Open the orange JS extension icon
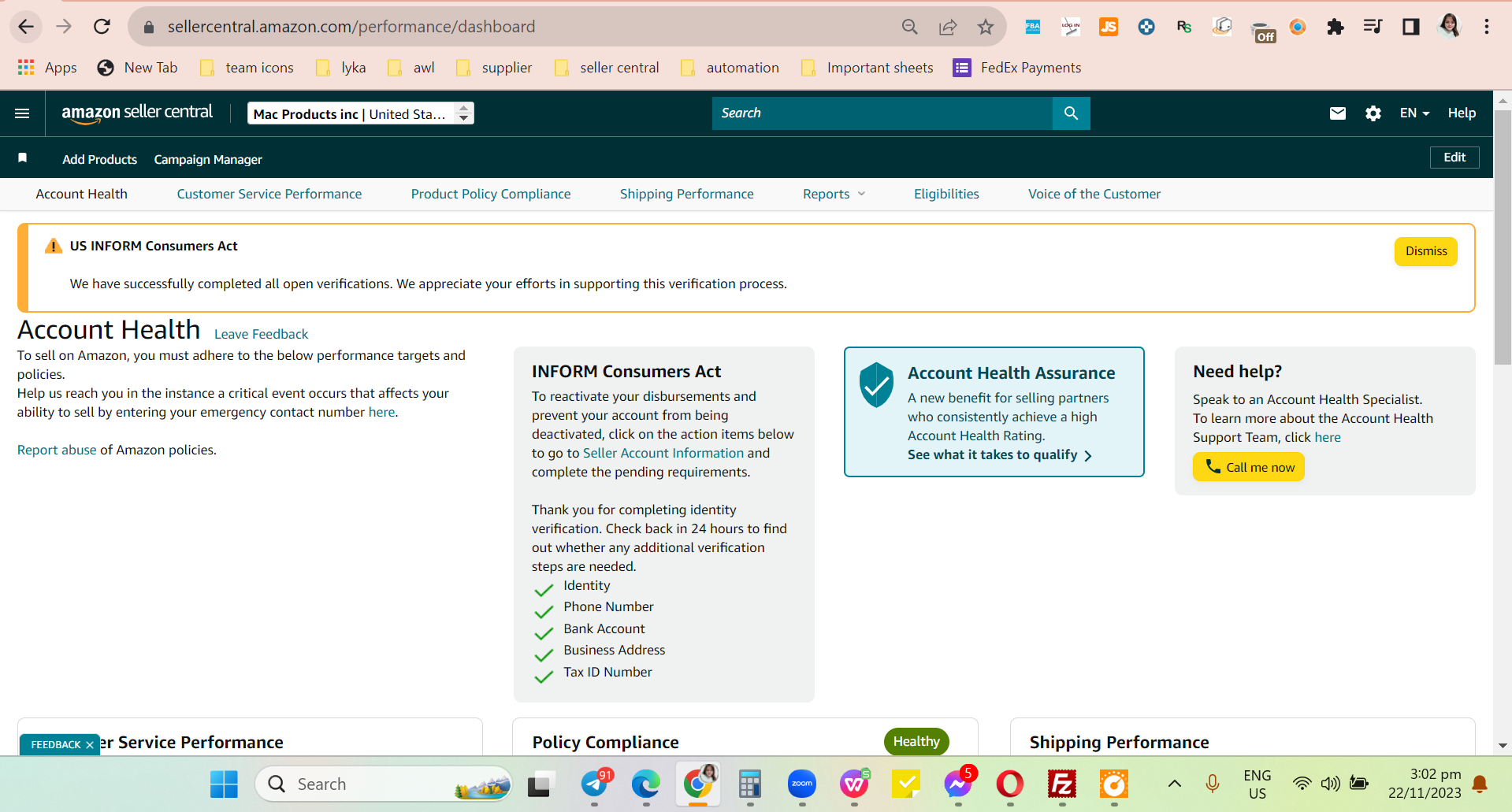 pyautogui.click(x=1108, y=27)
